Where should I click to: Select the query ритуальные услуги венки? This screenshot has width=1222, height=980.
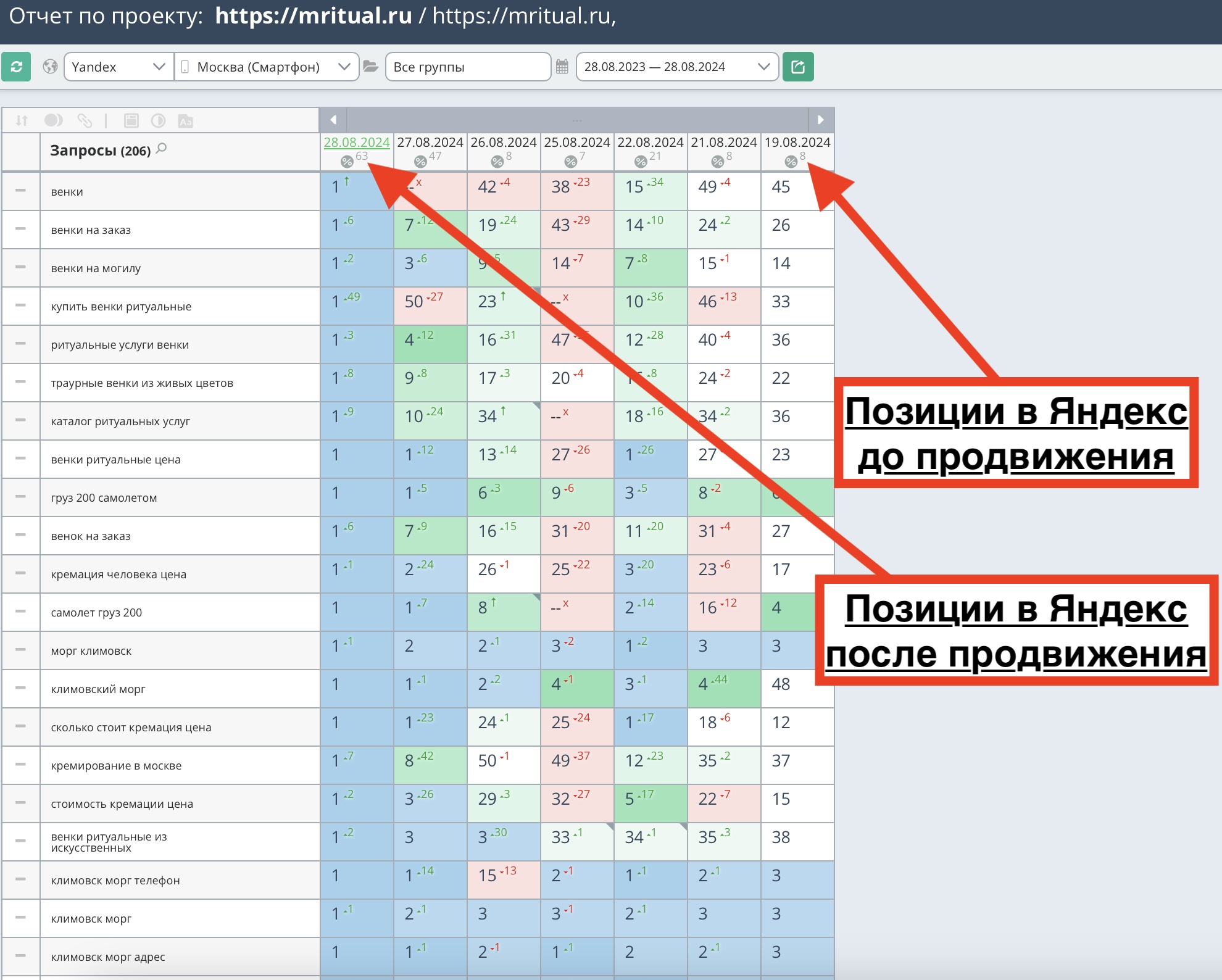[x=120, y=345]
